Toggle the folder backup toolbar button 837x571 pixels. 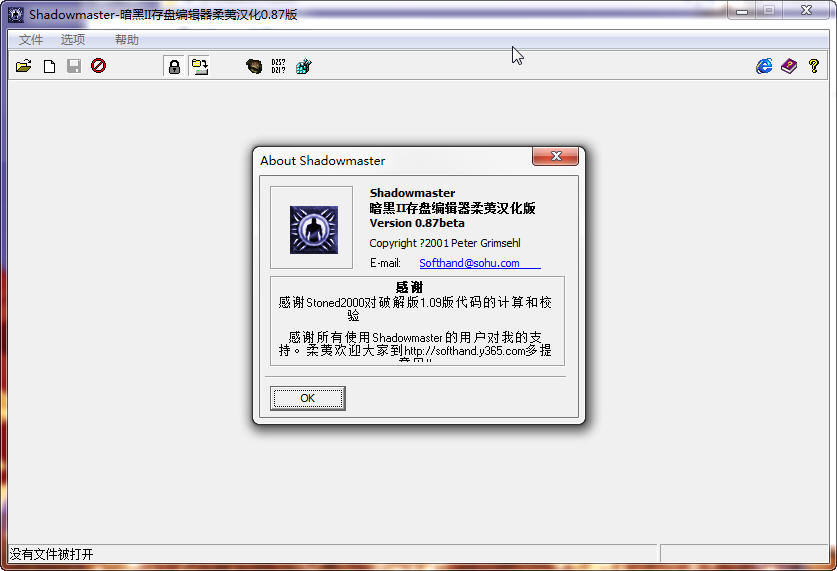pyautogui.click(x=200, y=67)
